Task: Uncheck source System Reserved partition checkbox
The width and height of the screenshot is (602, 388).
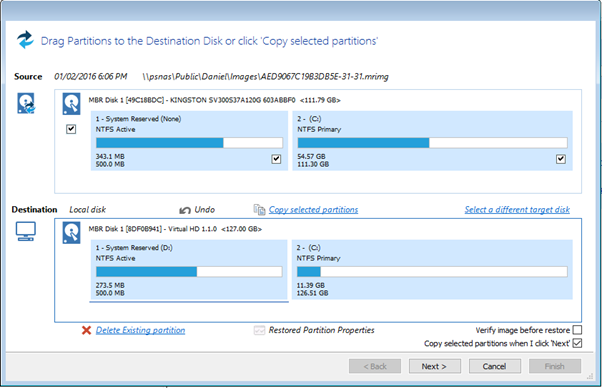Action: (x=276, y=159)
